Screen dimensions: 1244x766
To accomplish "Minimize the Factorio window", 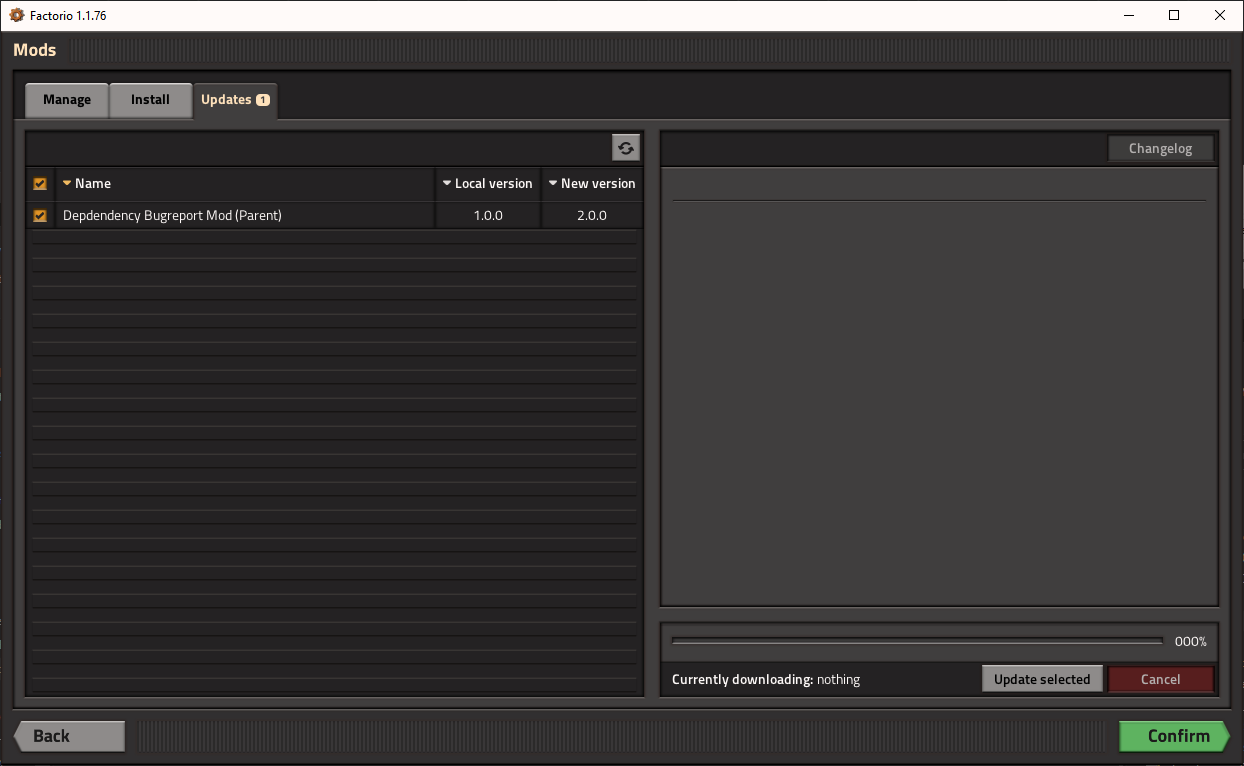I will 1129,15.
